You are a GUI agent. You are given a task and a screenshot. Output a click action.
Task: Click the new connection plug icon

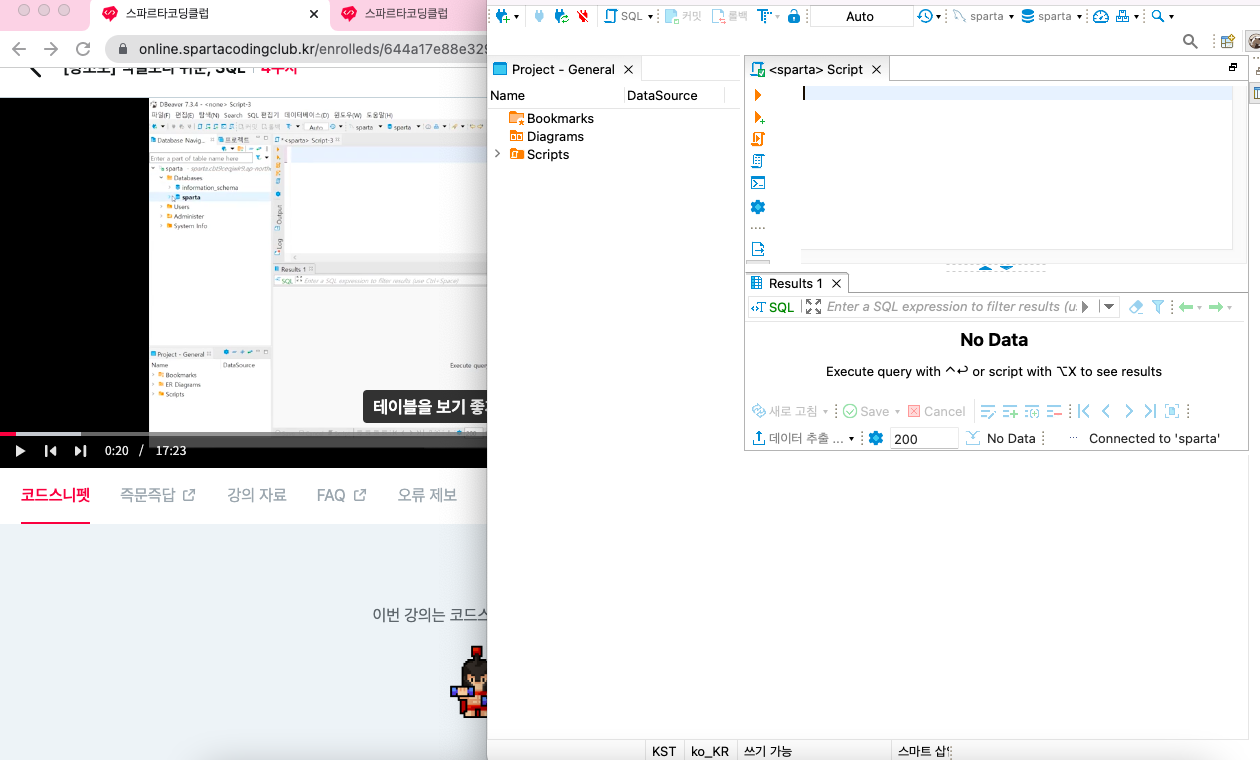tap(502, 16)
